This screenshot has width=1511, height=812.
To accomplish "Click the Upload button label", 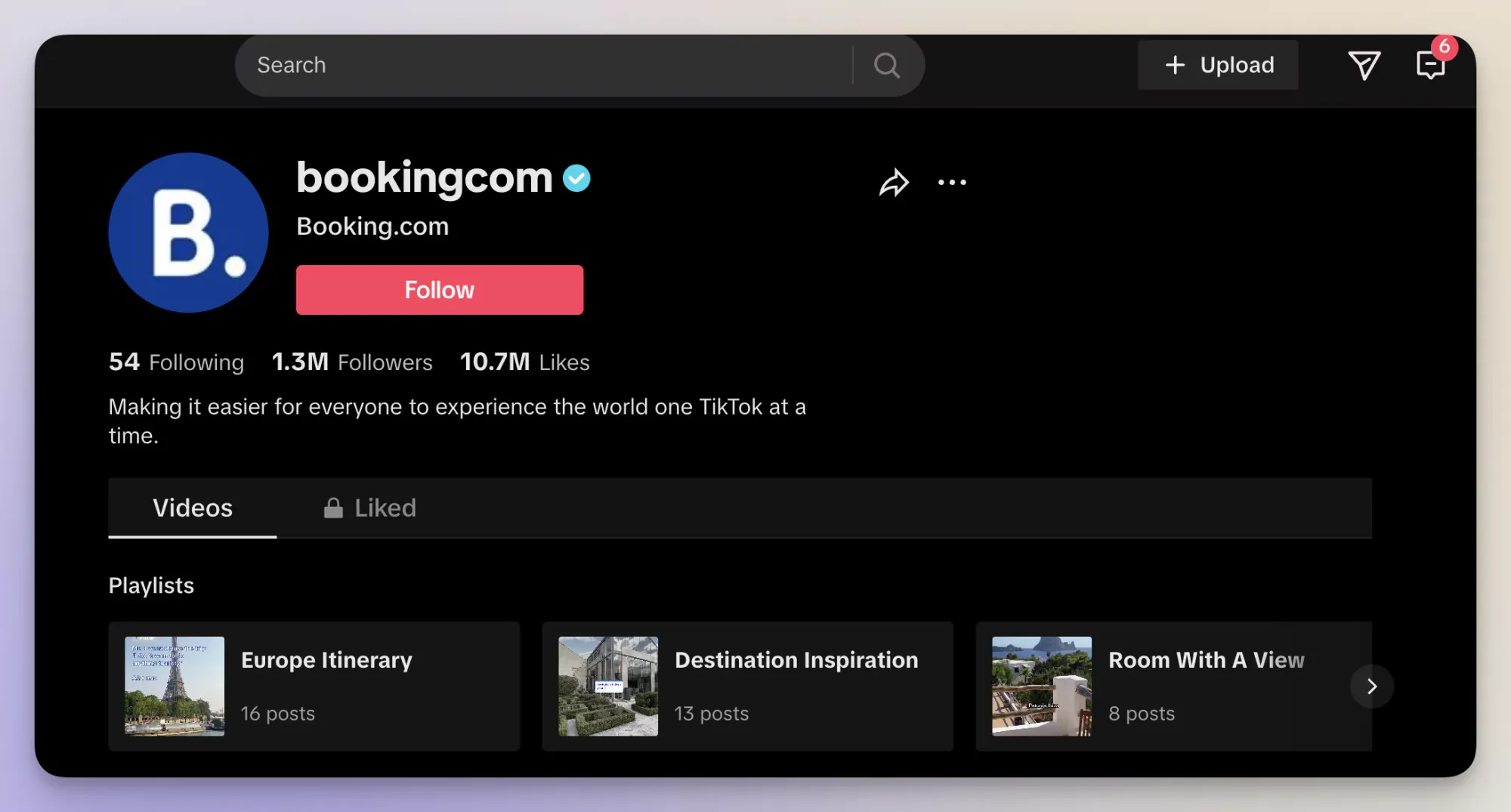I will click(x=1237, y=65).
